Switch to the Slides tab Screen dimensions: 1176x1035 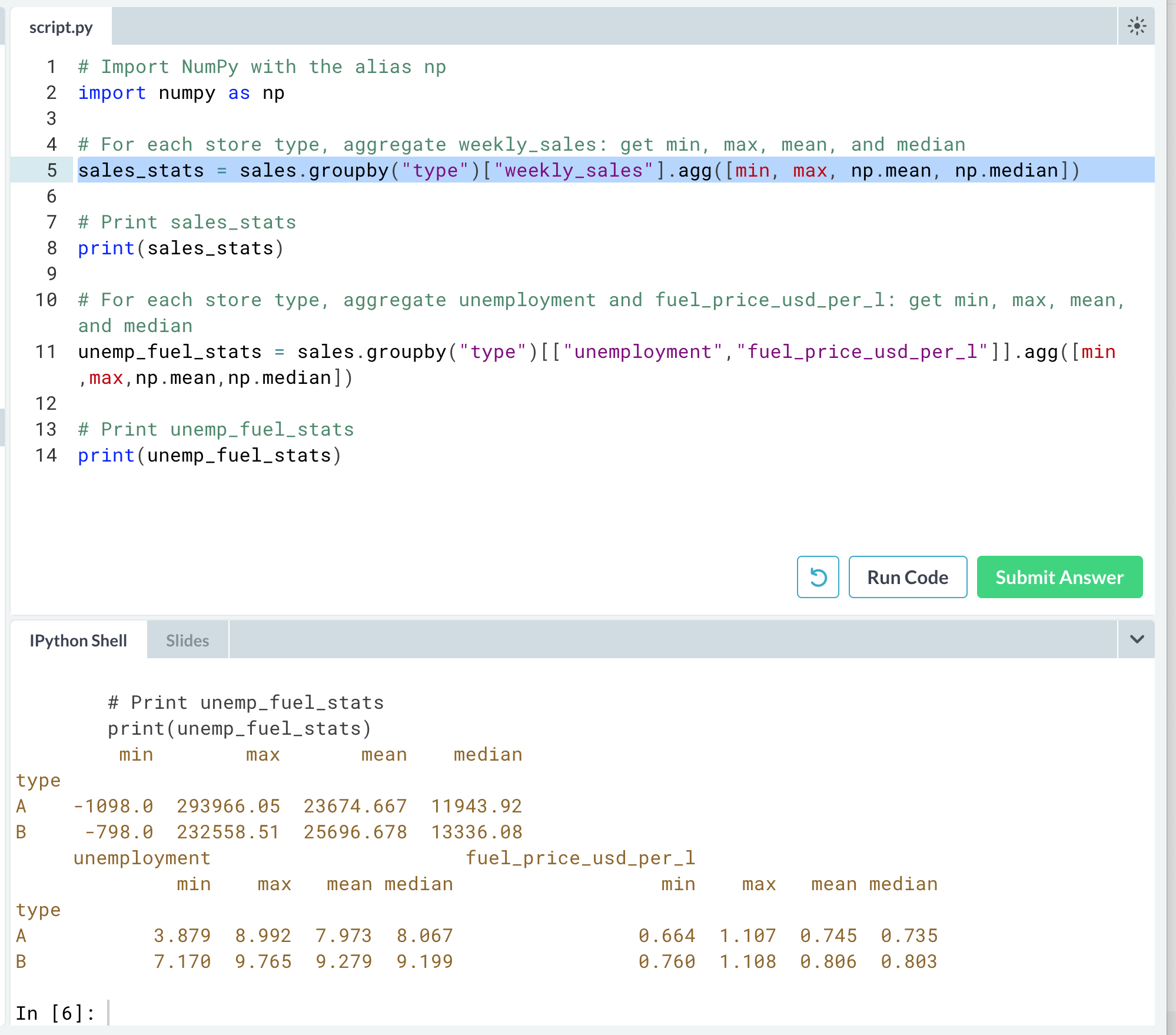click(187, 641)
